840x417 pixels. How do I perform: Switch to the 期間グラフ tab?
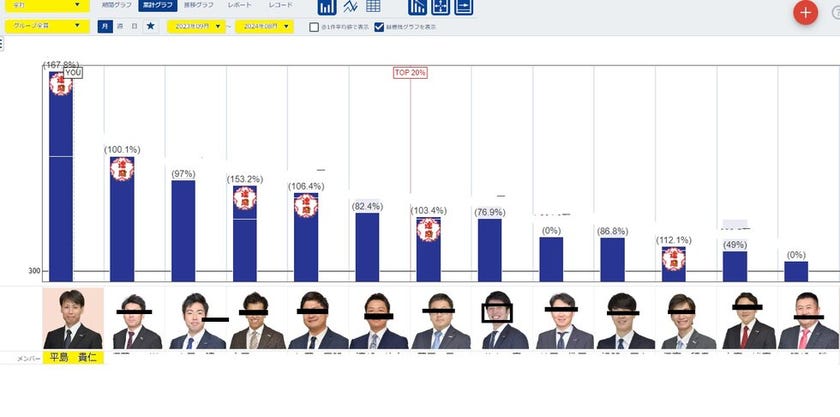115,6
